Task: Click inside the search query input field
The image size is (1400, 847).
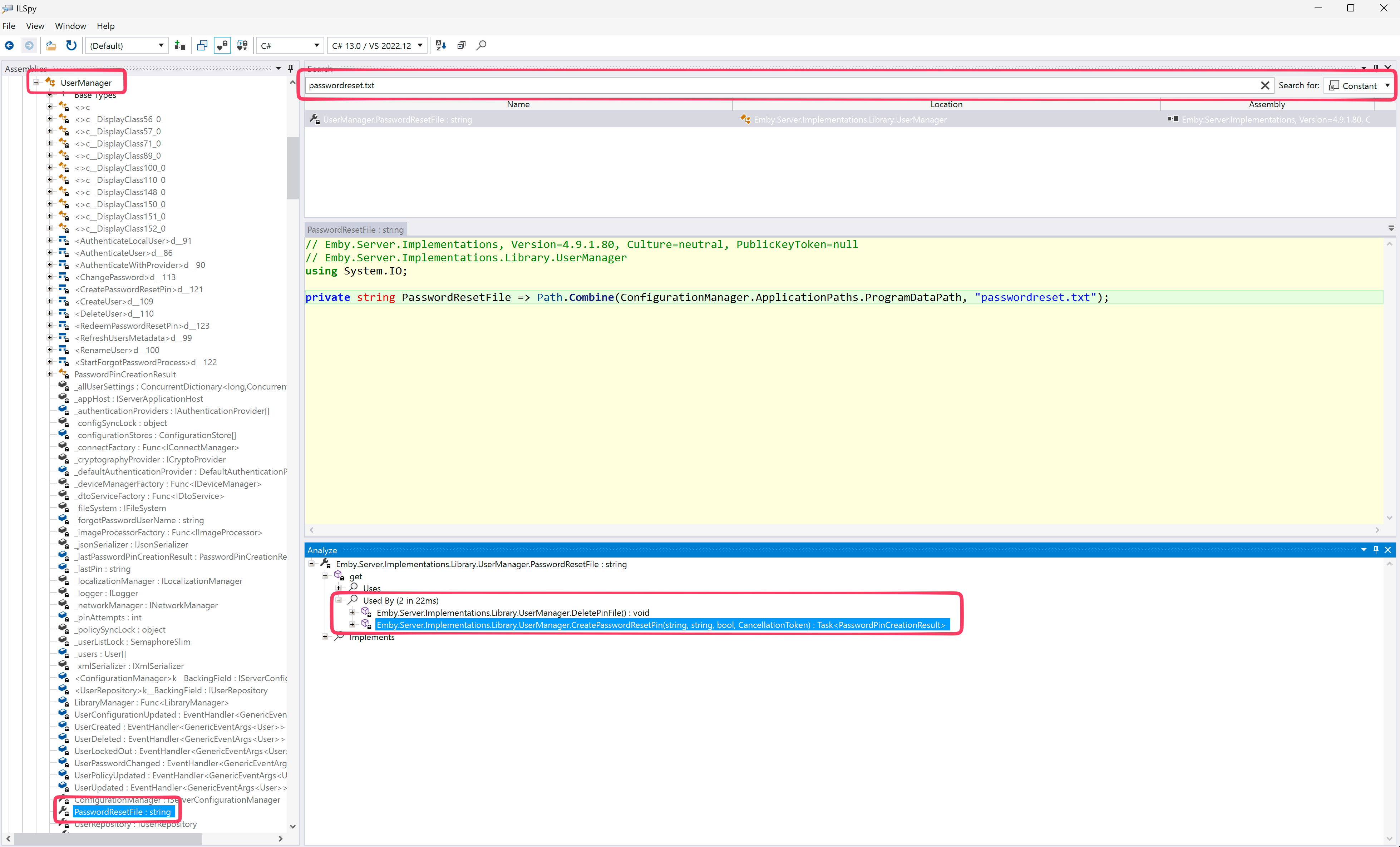Action: 682,85
